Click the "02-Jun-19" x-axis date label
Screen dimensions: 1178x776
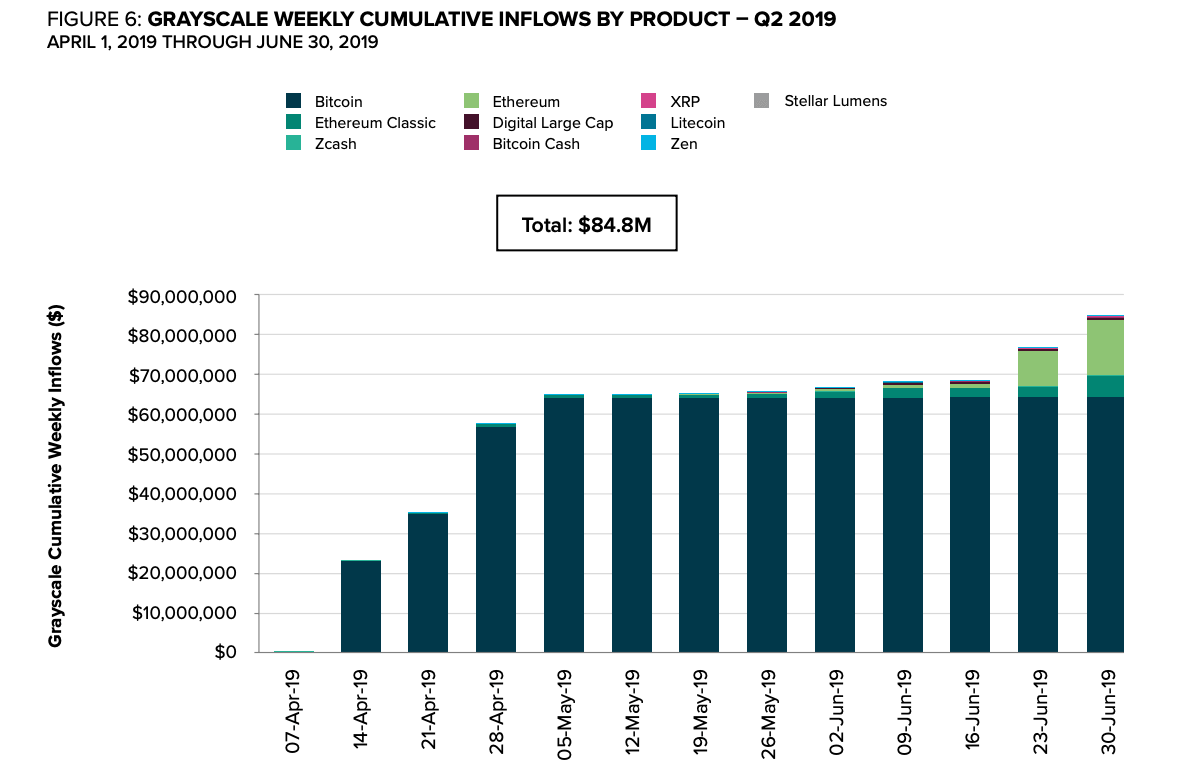tap(836, 711)
